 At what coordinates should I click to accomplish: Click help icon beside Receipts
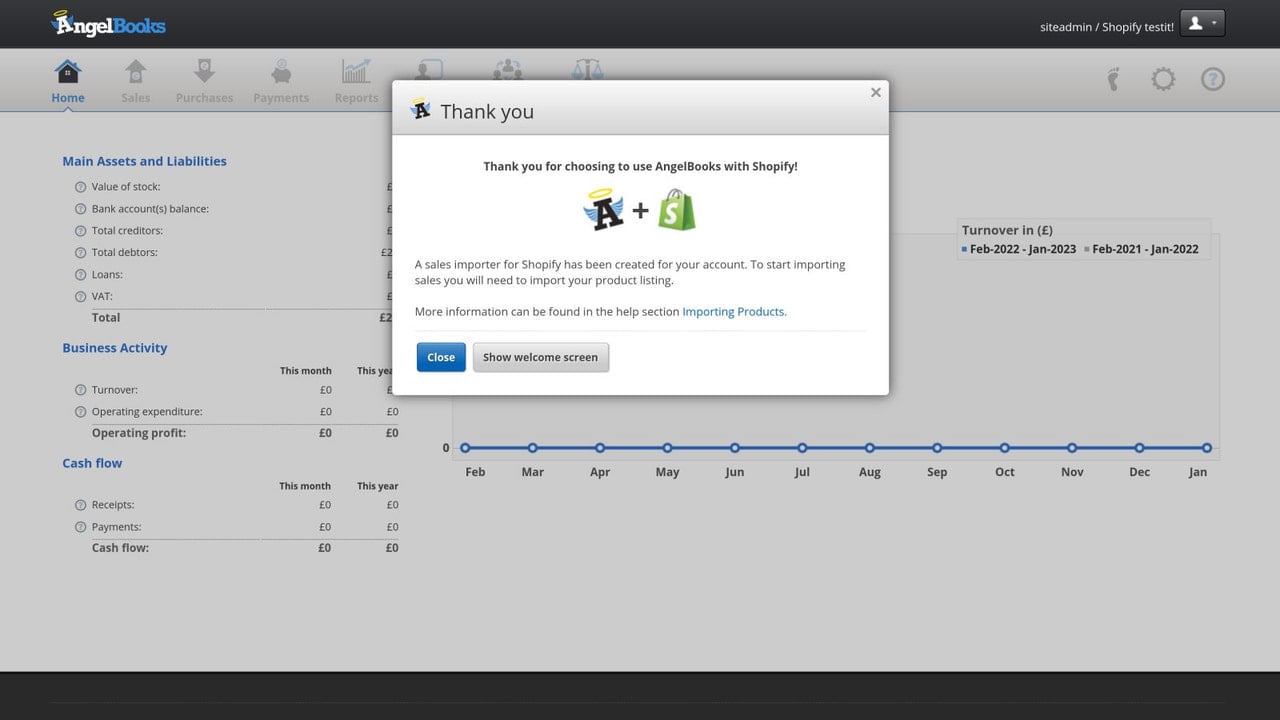click(x=81, y=505)
